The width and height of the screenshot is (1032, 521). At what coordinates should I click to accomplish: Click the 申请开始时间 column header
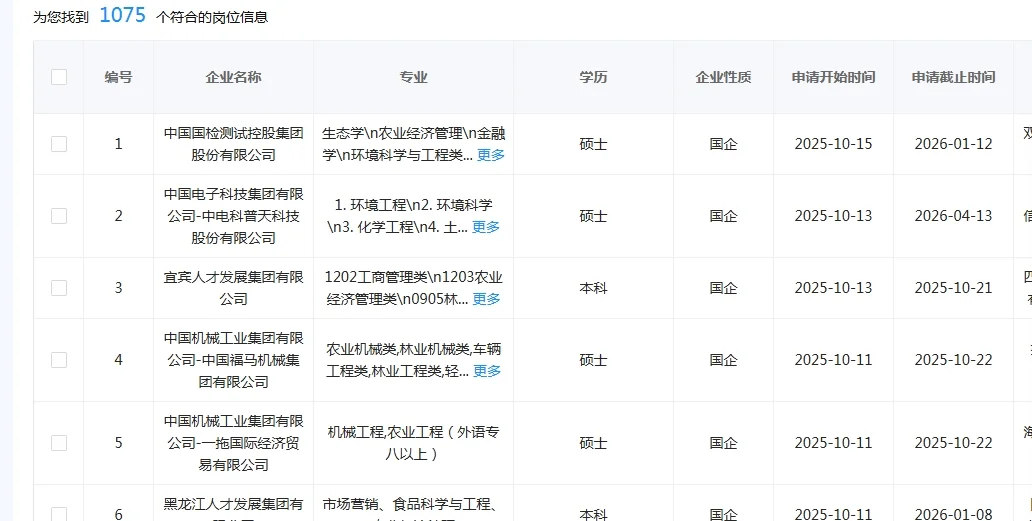(833, 77)
